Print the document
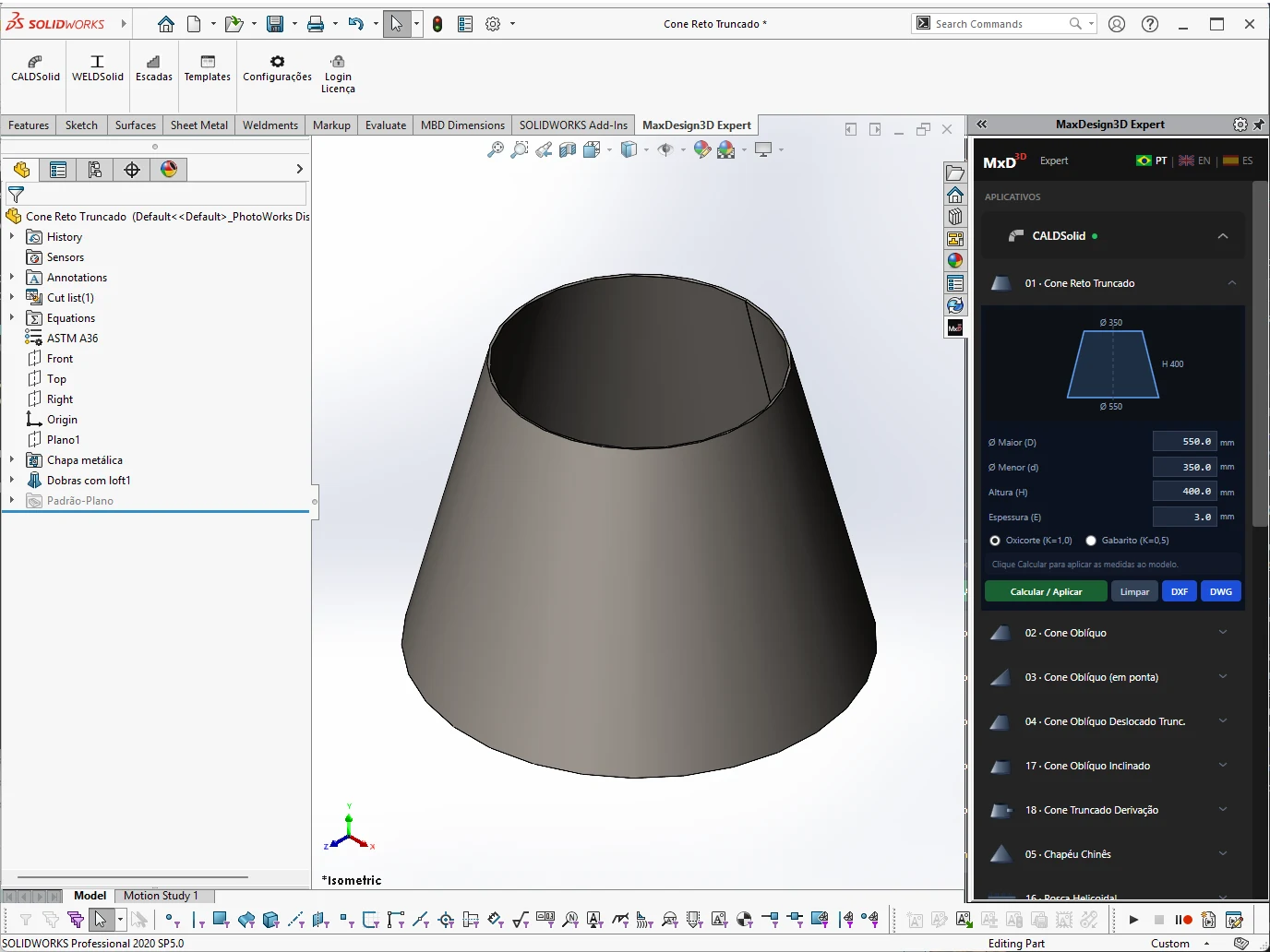The image size is (1270, 952). 316,24
